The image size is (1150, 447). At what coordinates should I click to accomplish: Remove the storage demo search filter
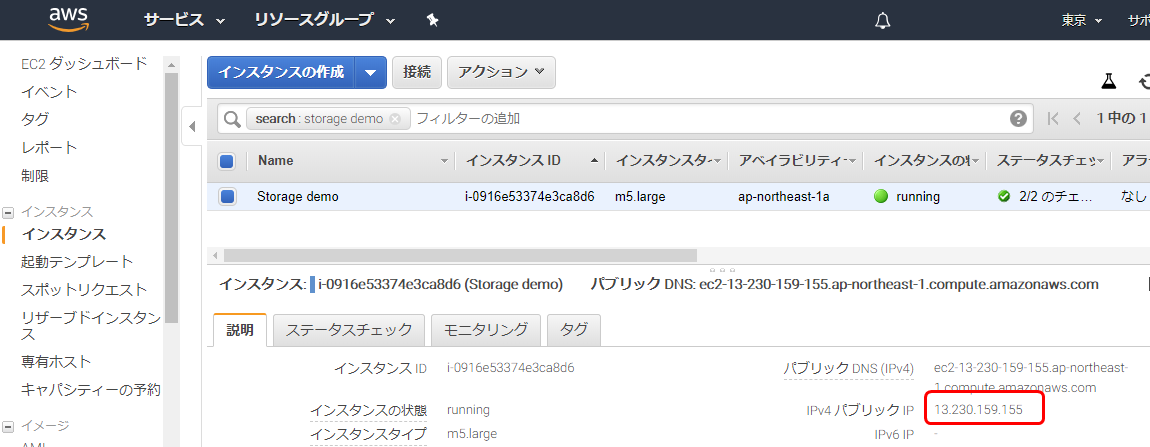395,119
